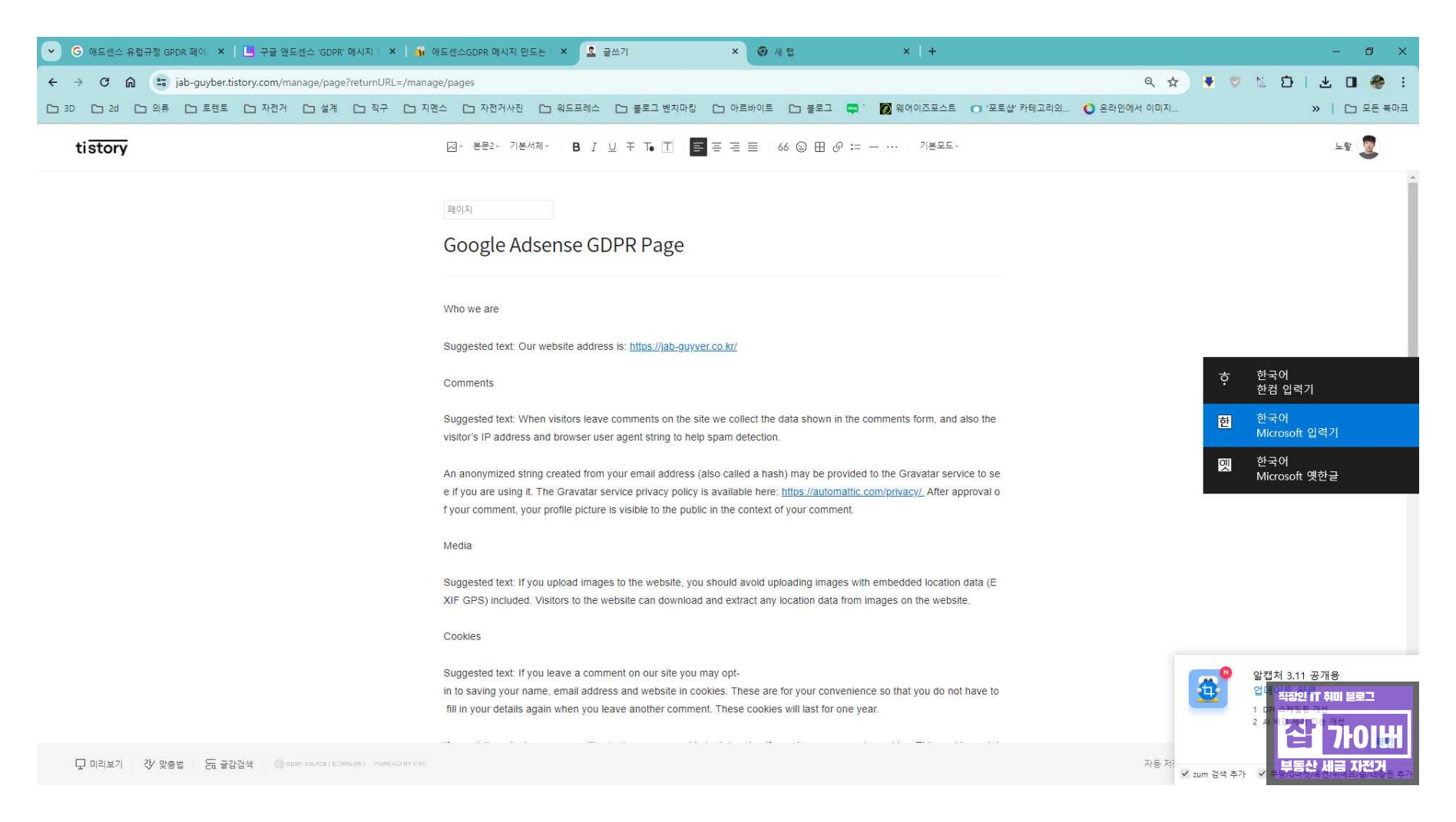Insert a hyperlink

pos(838,147)
